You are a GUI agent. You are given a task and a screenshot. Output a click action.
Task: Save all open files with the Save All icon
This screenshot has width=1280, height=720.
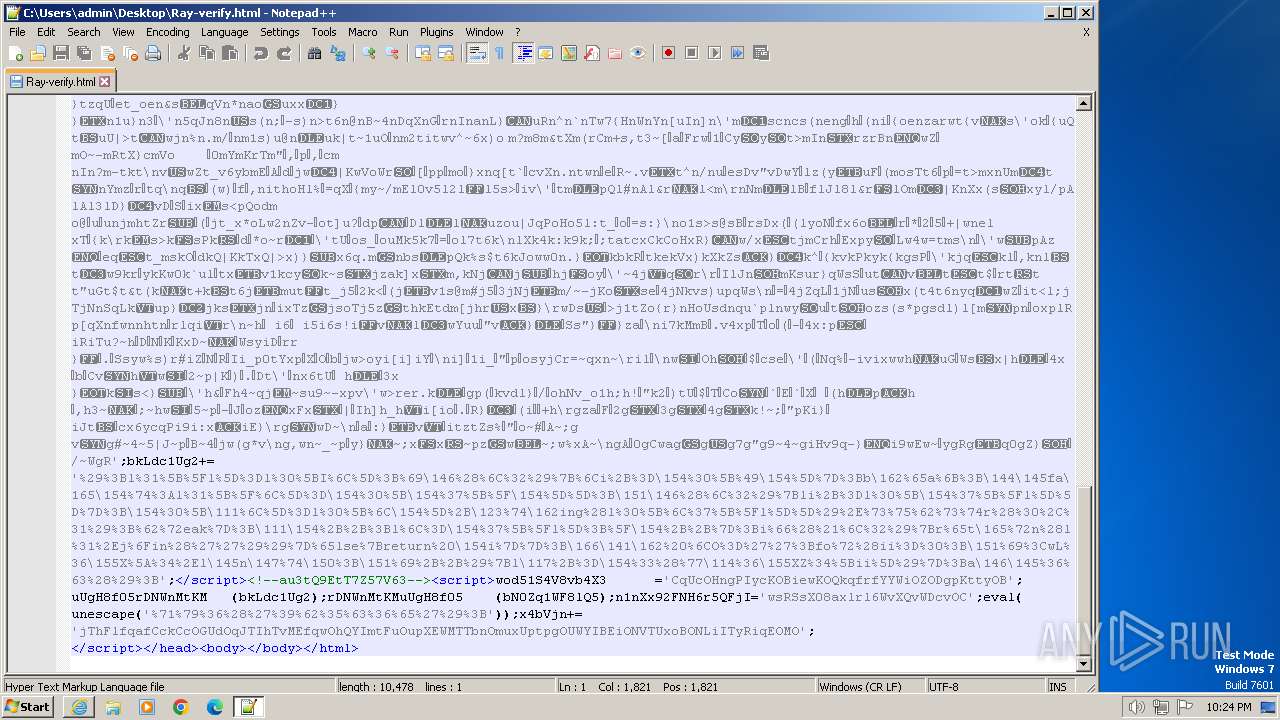[x=84, y=53]
